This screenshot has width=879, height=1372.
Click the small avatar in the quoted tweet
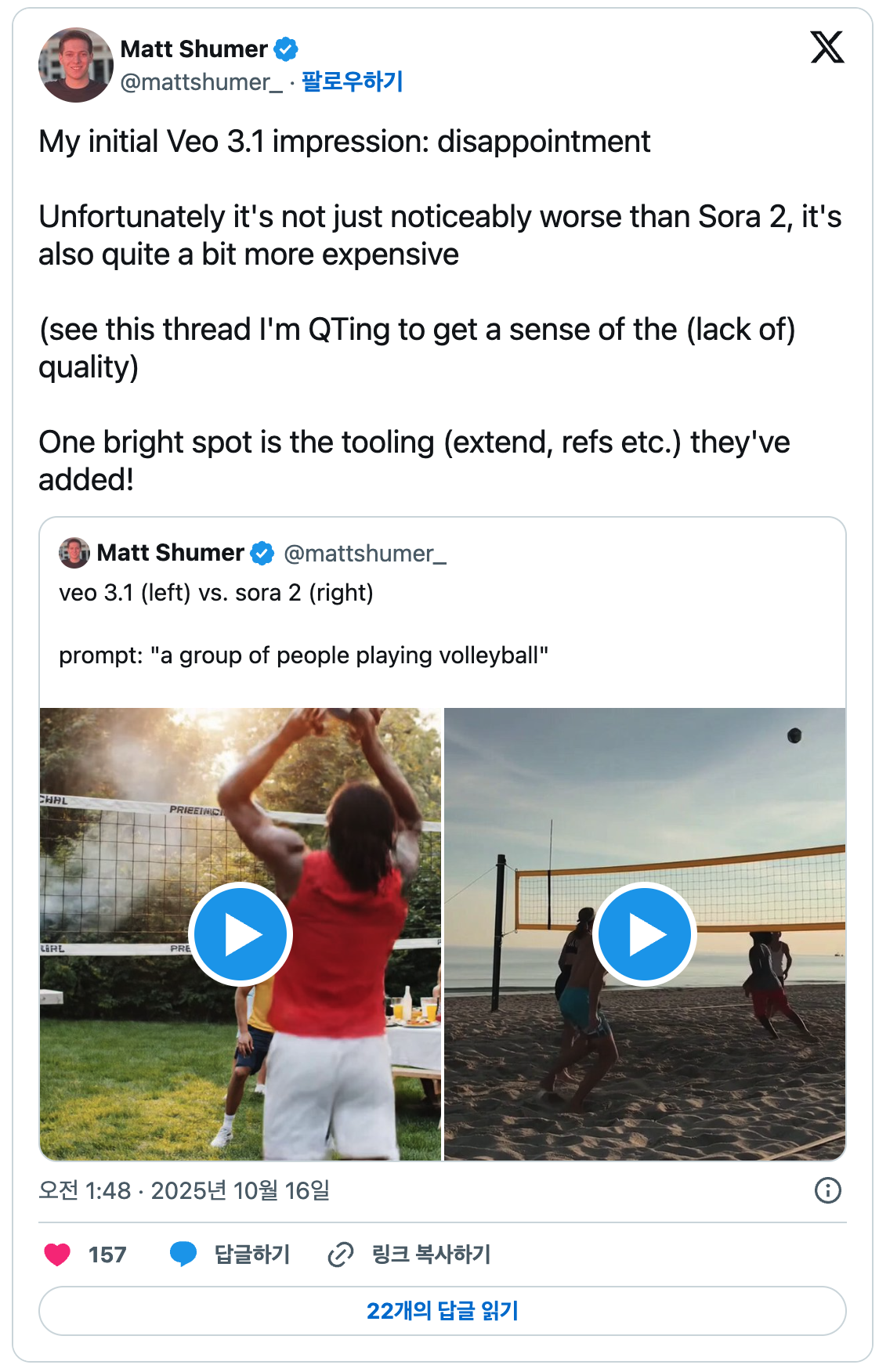coord(74,553)
